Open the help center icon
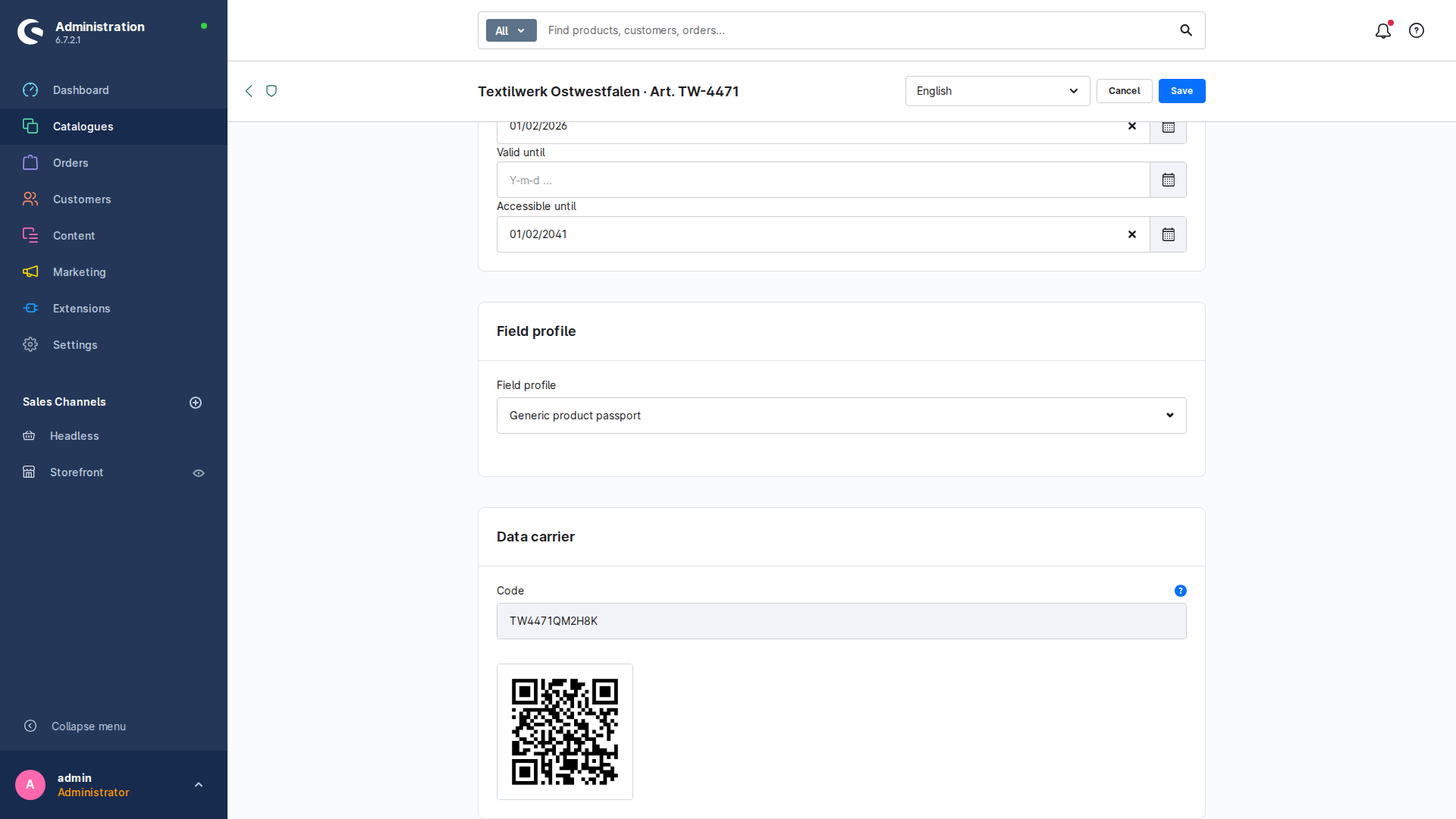The image size is (1456, 819). [x=1417, y=30]
